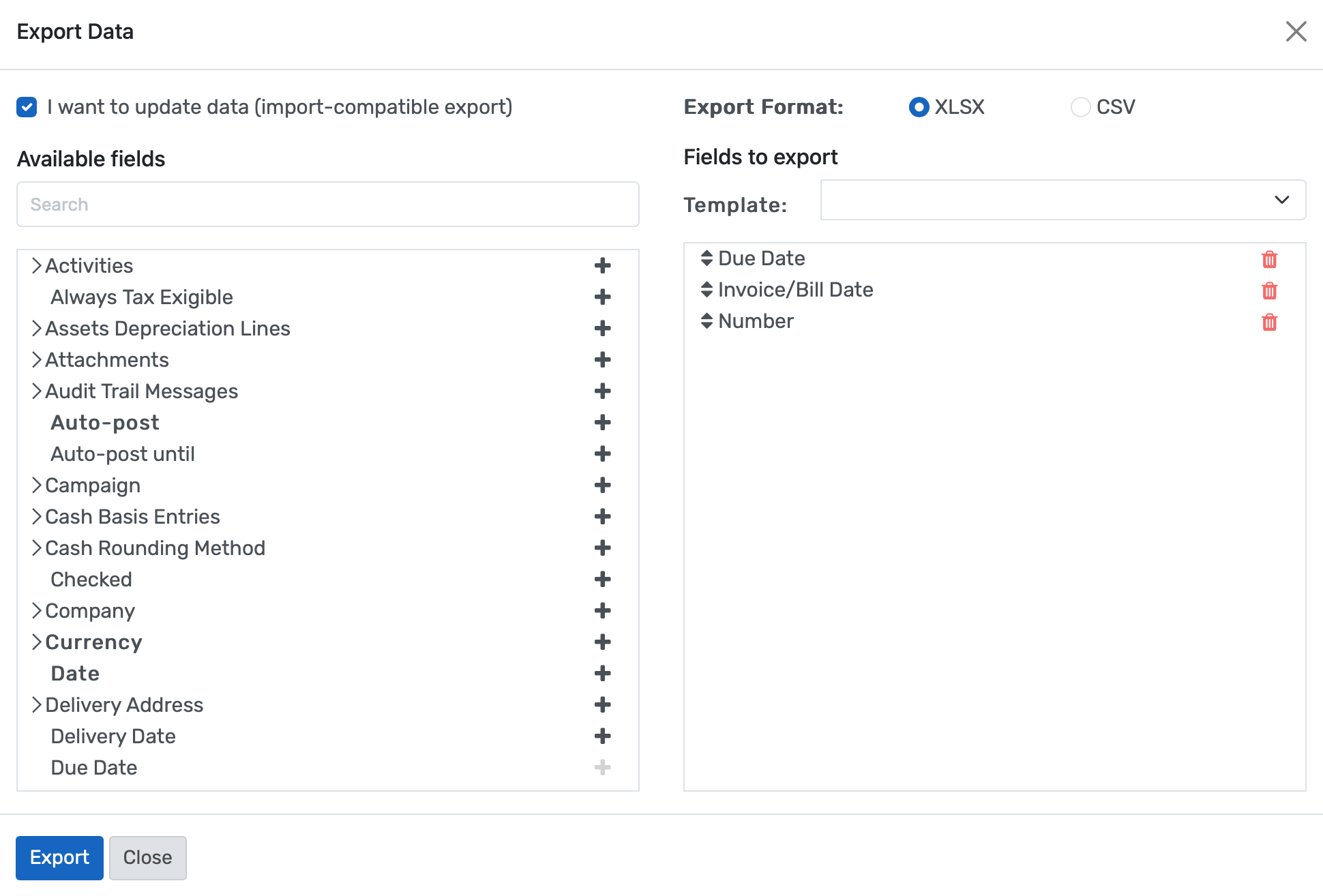The width and height of the screenshot is (1323, 896).
Task: Uncheck import-compatible export option
Action: point(27,107)
